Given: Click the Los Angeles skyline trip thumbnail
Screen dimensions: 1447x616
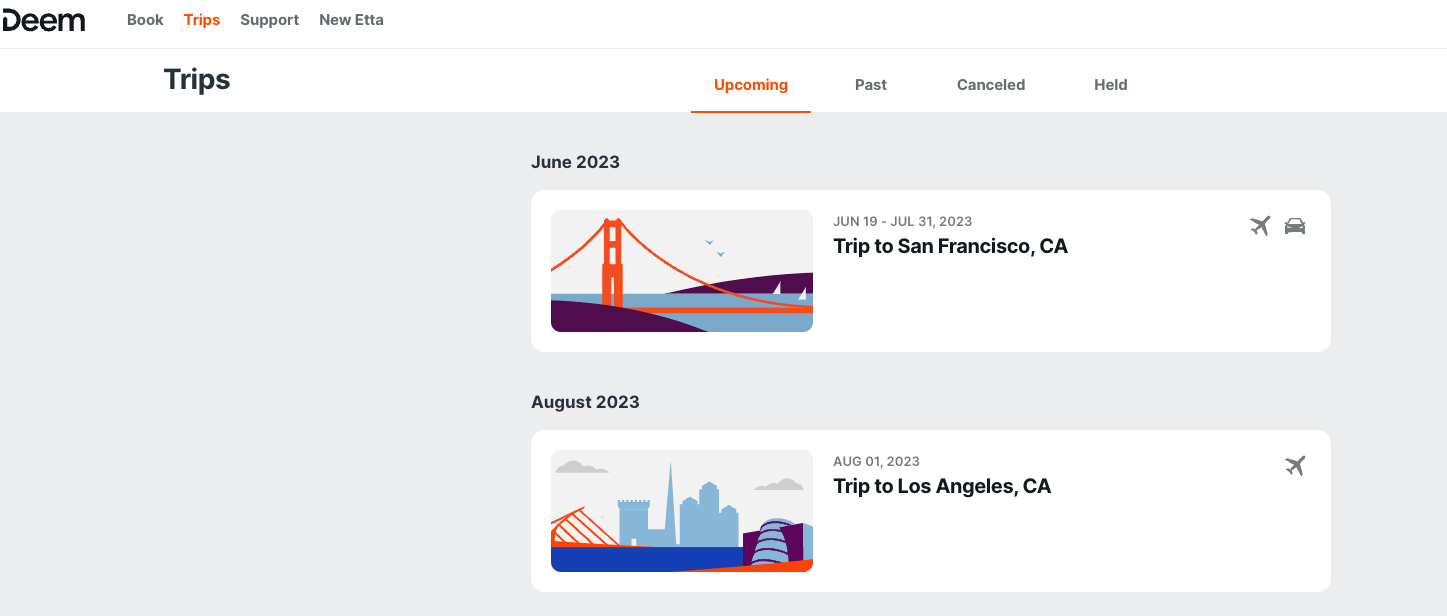Looking at the screenshot, I should coord(681,511).
